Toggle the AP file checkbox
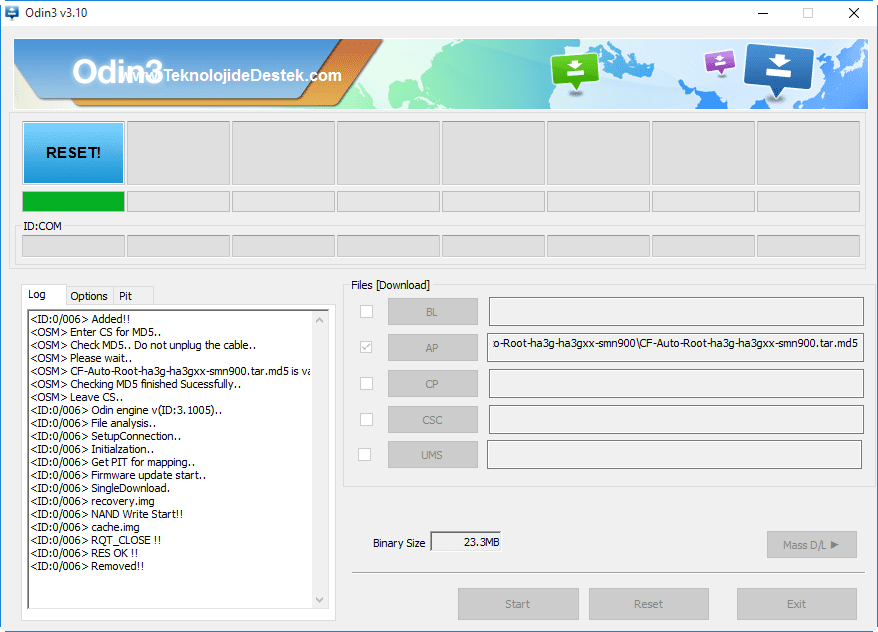Image resolution: width=878 pixels, height=632 pixels. point(366,347)
